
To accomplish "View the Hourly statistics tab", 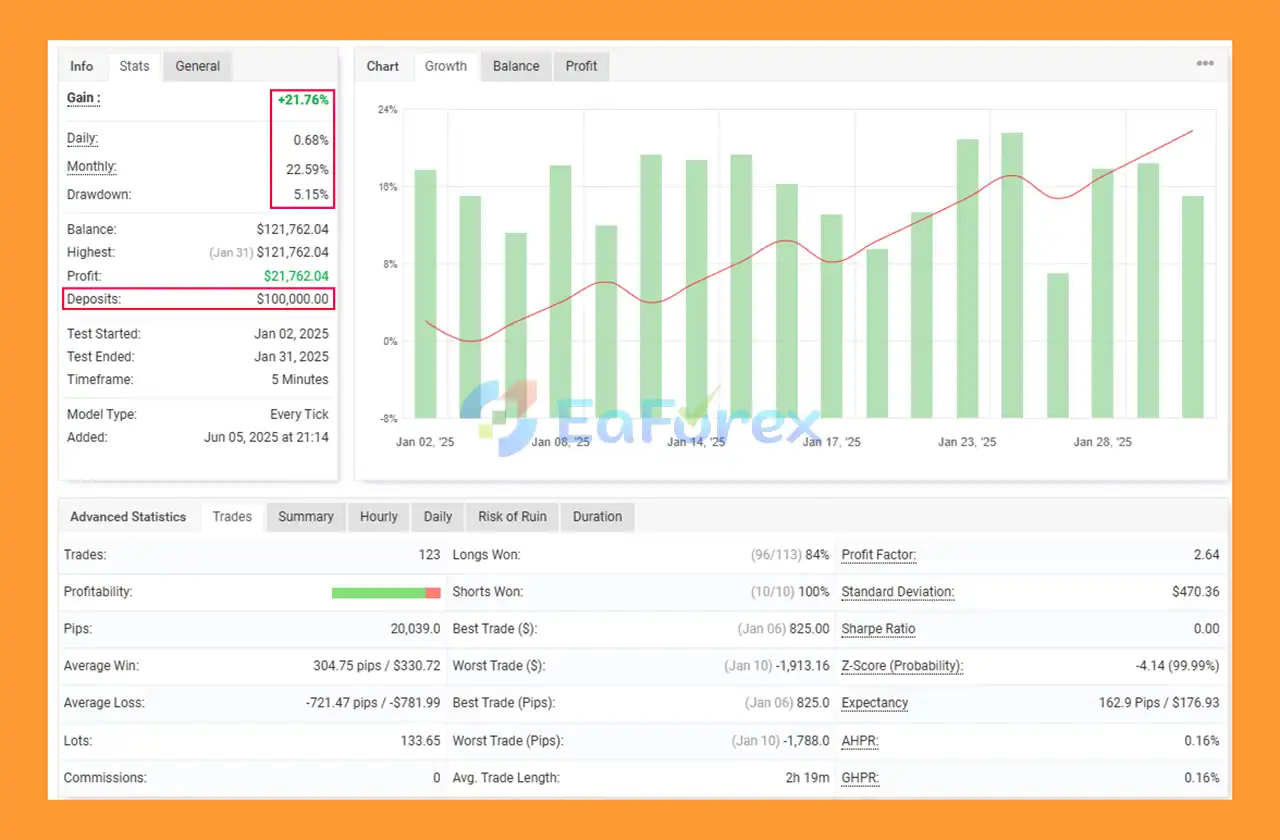I will pos(378,517).
